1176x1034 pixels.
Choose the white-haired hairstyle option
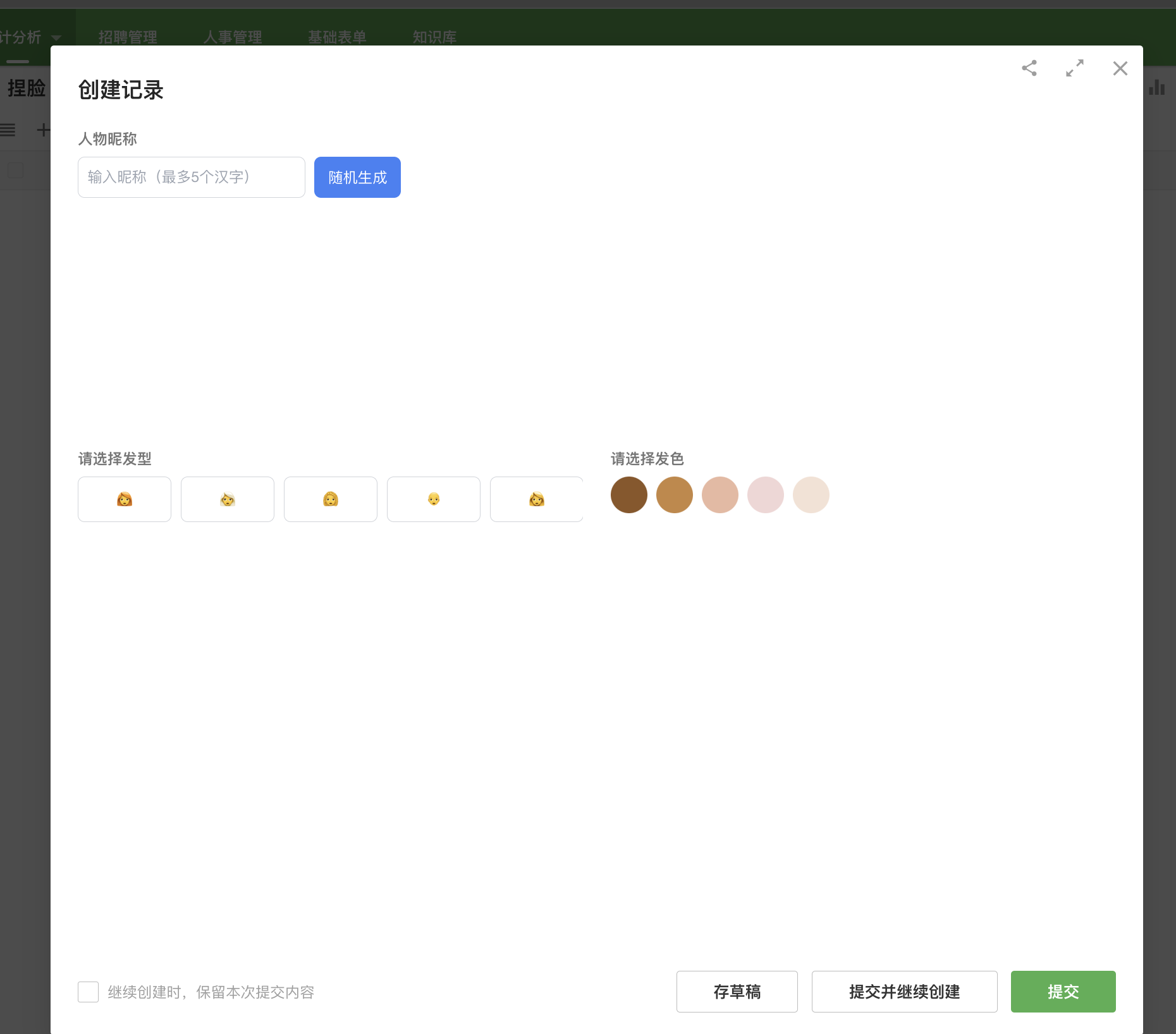click(228, 499)
